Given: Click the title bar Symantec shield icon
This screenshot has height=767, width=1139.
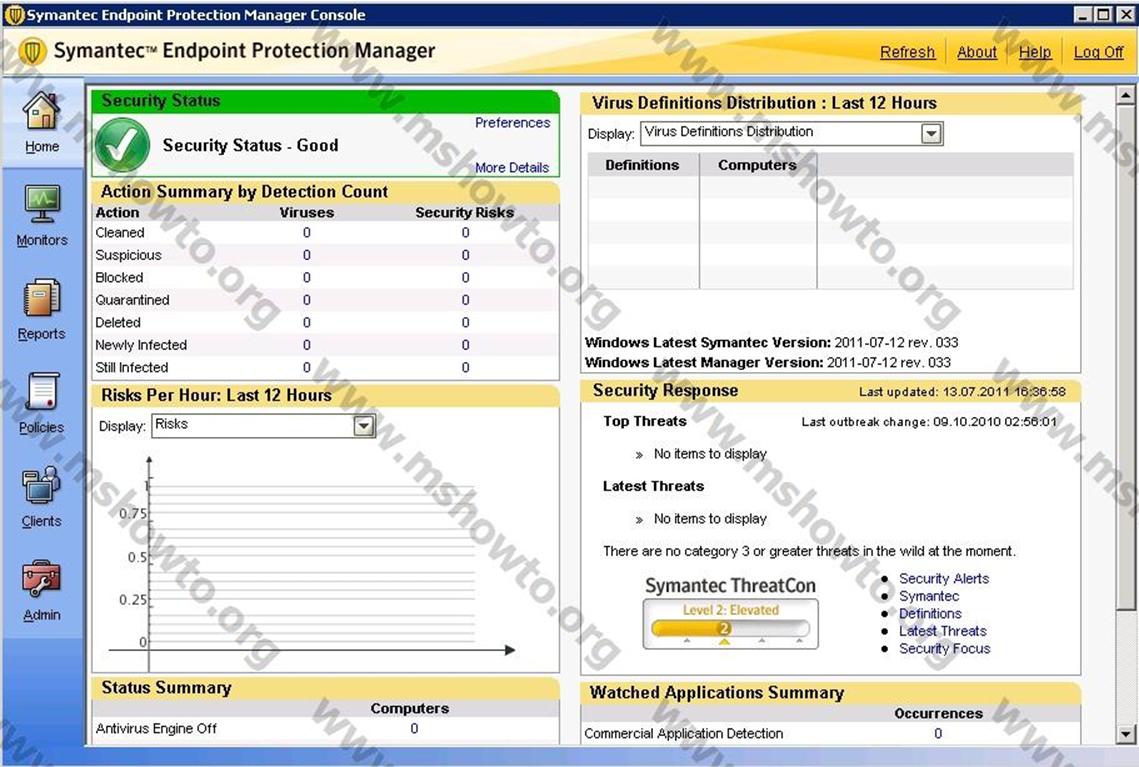Looking at the screenshot, I should 14,15.
